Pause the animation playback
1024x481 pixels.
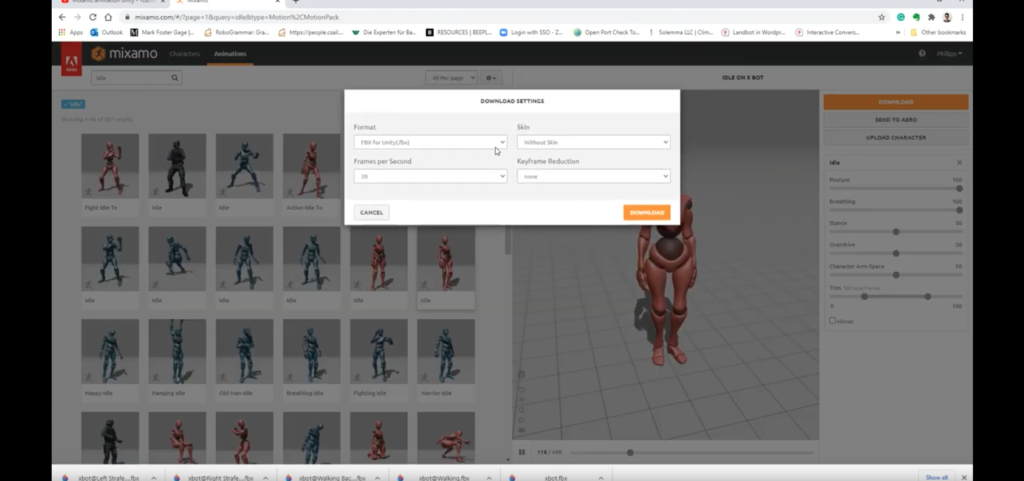[522, 452]
